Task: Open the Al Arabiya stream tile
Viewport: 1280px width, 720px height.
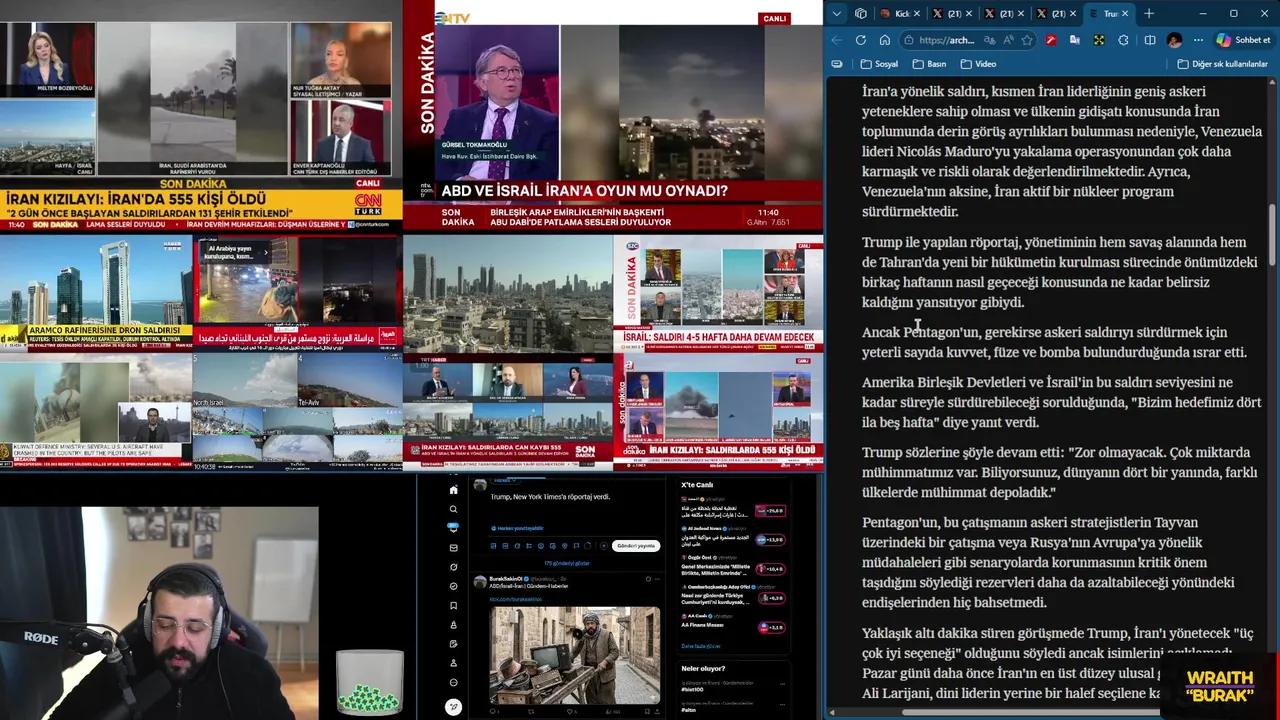Action: tap(297, 293)
